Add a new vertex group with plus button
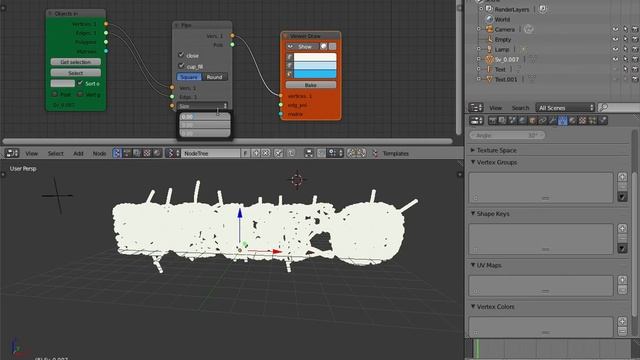The height and width of the screenshot is (360, 640). [x=622, y=177]
